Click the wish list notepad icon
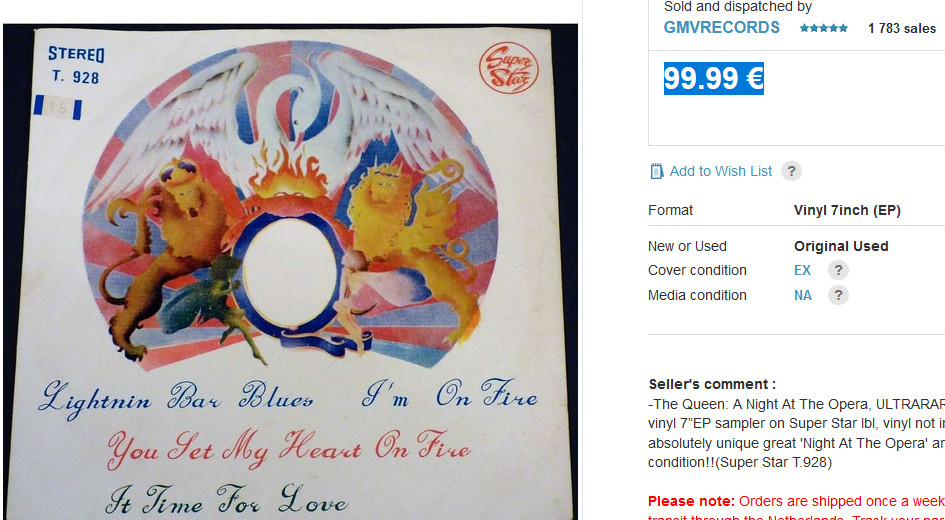Image resolution: width=945 pixels, height=520 pixels. click(x=656, y=171)
